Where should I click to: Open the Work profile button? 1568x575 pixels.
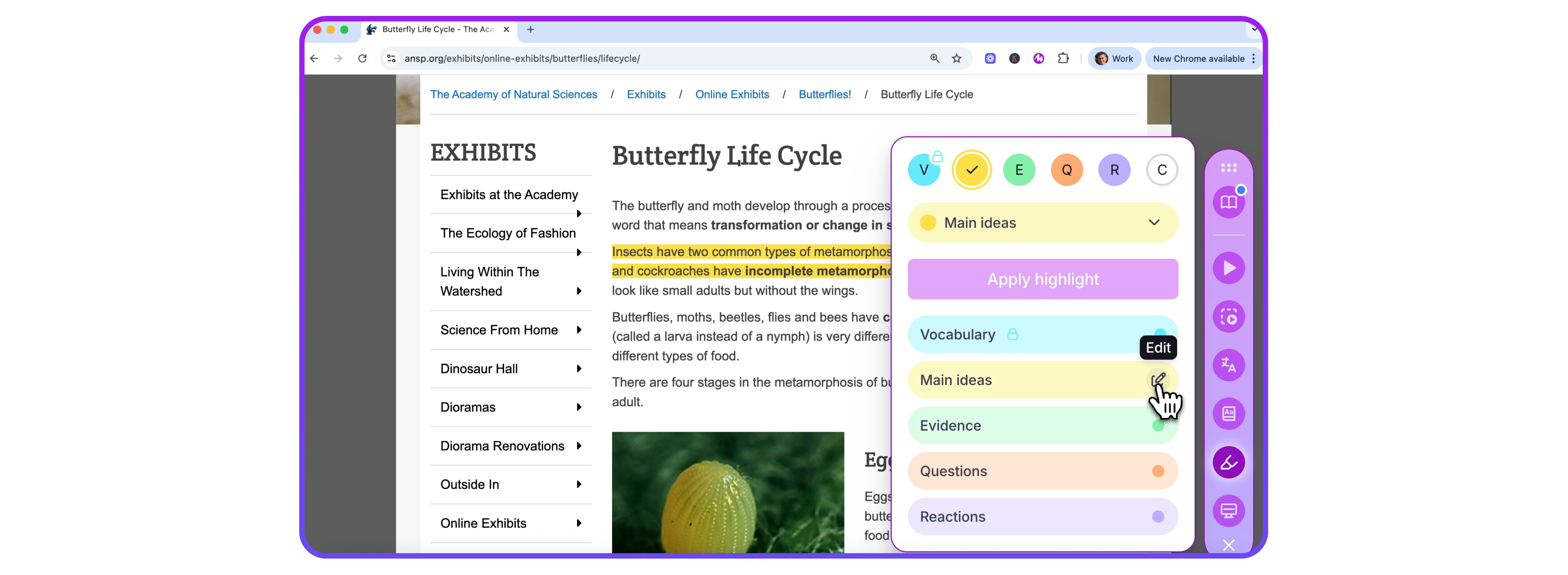click(x=1114, y=59)
